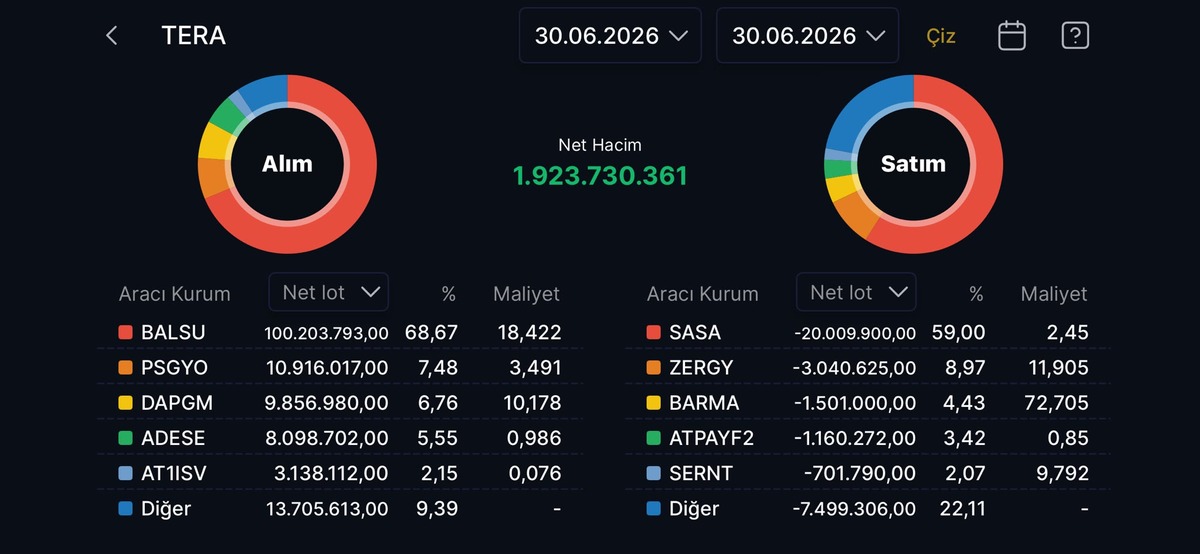1200x554 pixels.
Task: Select the Diğer row in the sellers list
Action: click(868, 509)
